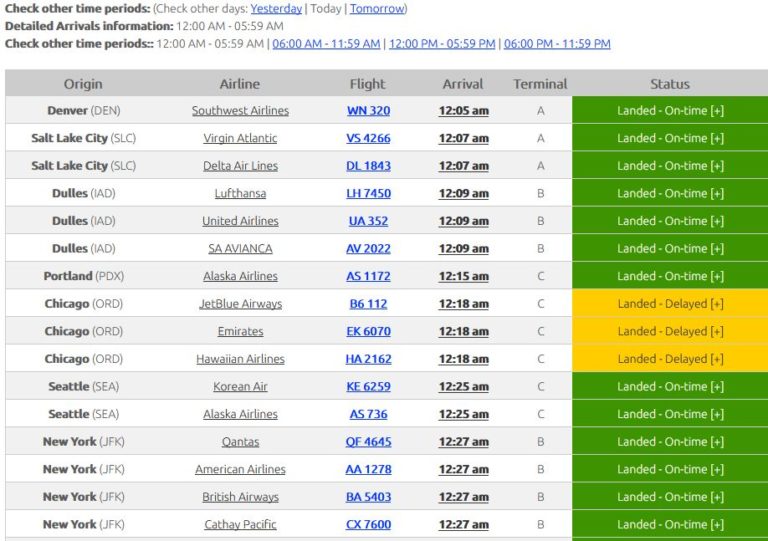Click the Terminal column header
The width and height of the screenshot is (768, 541).
click(x=540, y=84)
